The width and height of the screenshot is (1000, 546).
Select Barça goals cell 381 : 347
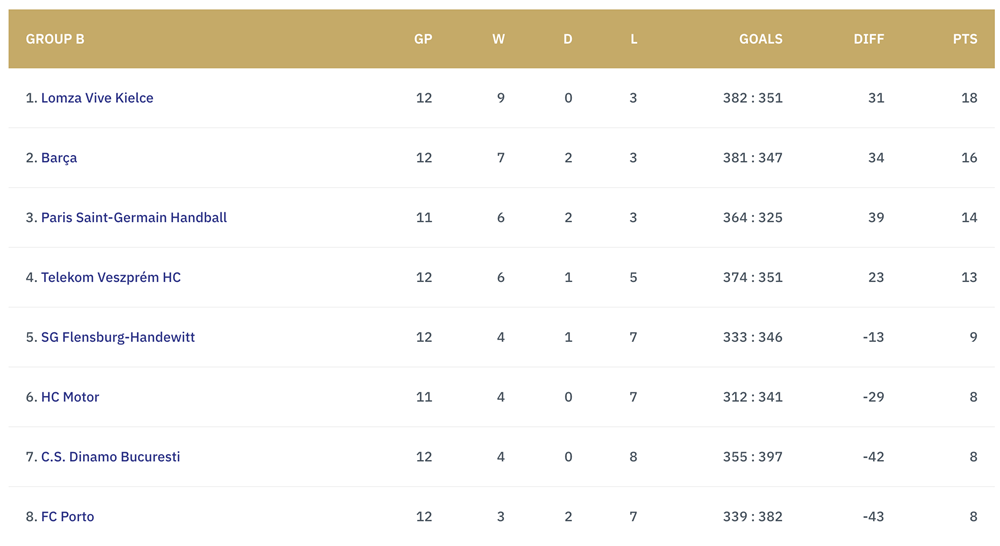[753, 158]
